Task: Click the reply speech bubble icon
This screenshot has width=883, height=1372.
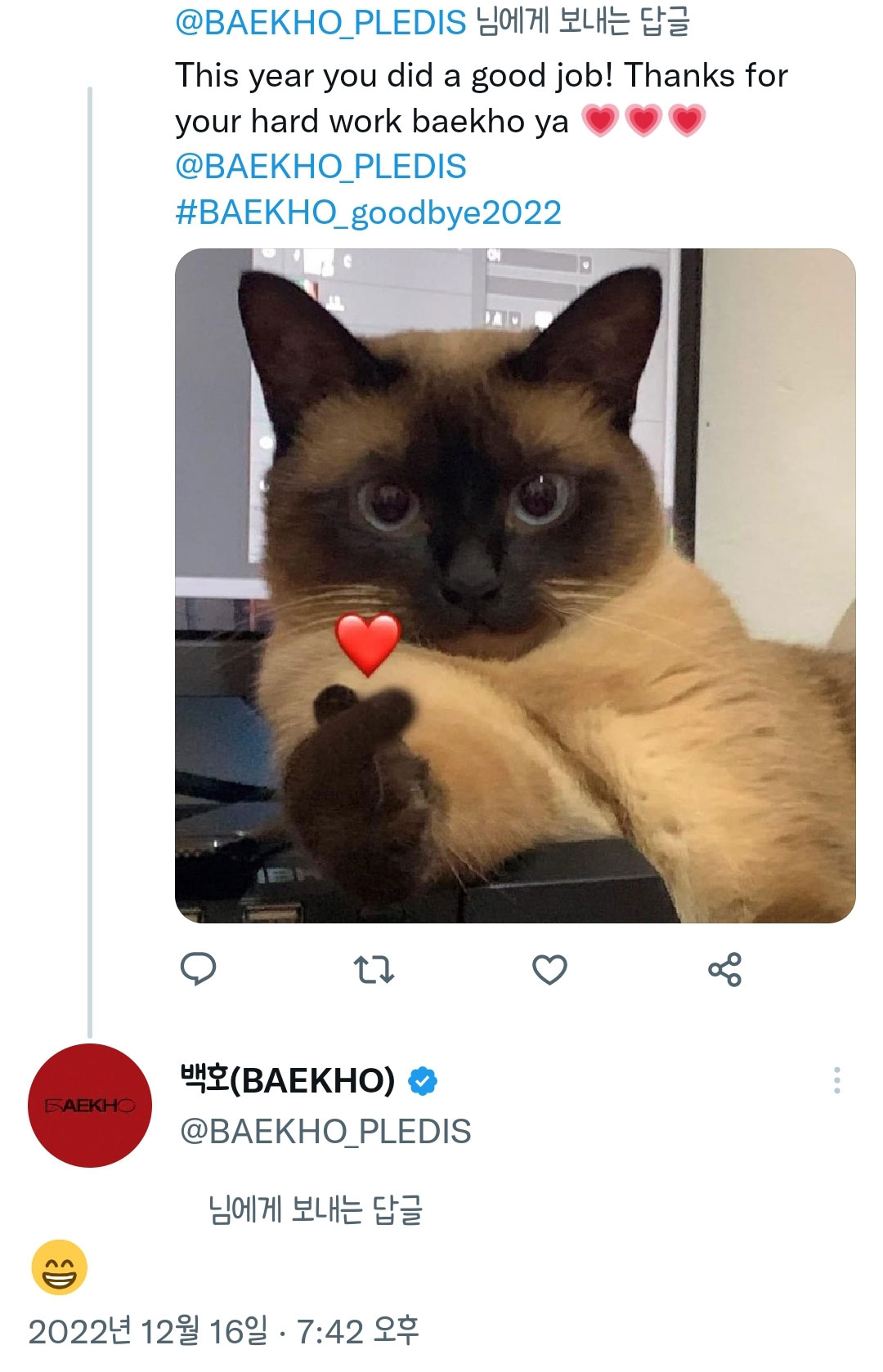Action: (198, 969)
